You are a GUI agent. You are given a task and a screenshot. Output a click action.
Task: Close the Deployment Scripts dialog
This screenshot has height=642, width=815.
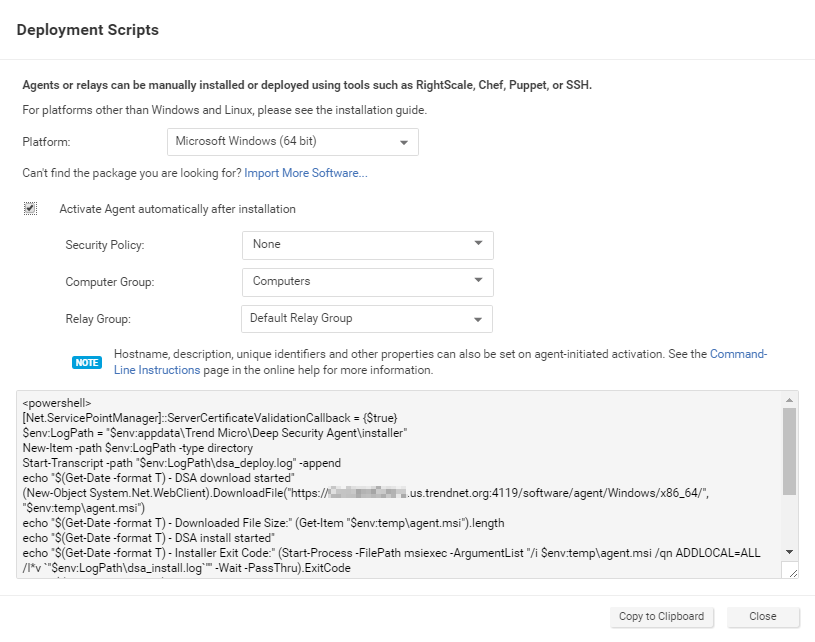point(763,617)
